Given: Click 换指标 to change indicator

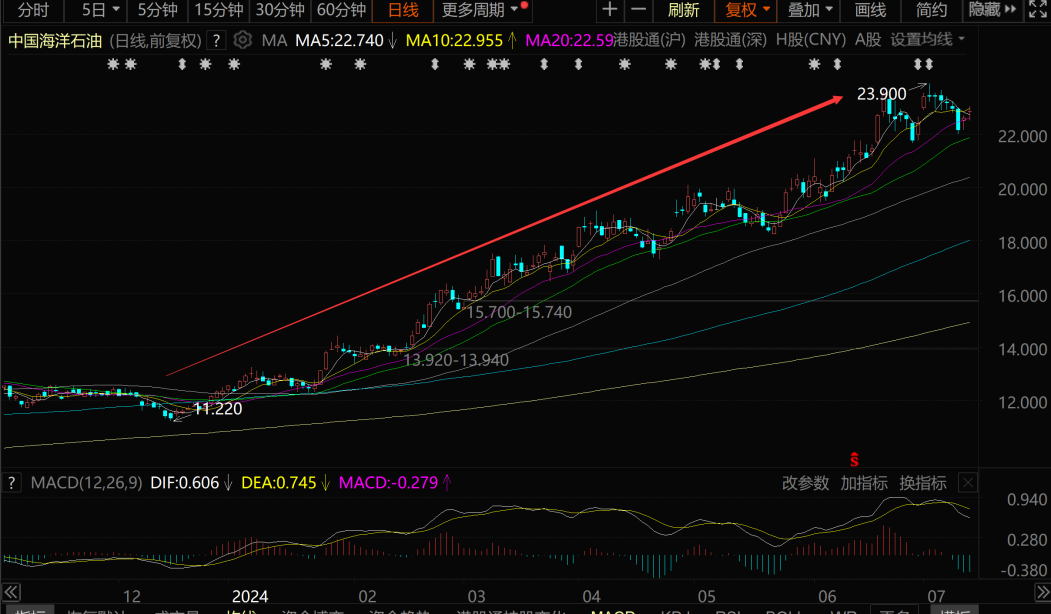Looking at the screenshot, I should pos(923,483).
